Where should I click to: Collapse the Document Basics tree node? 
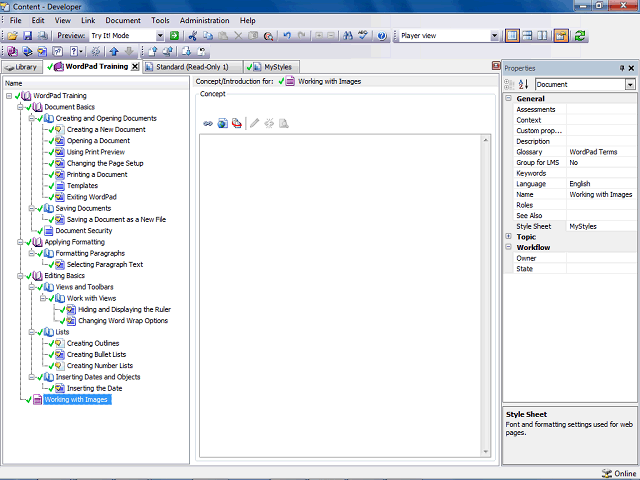(20, 107)
